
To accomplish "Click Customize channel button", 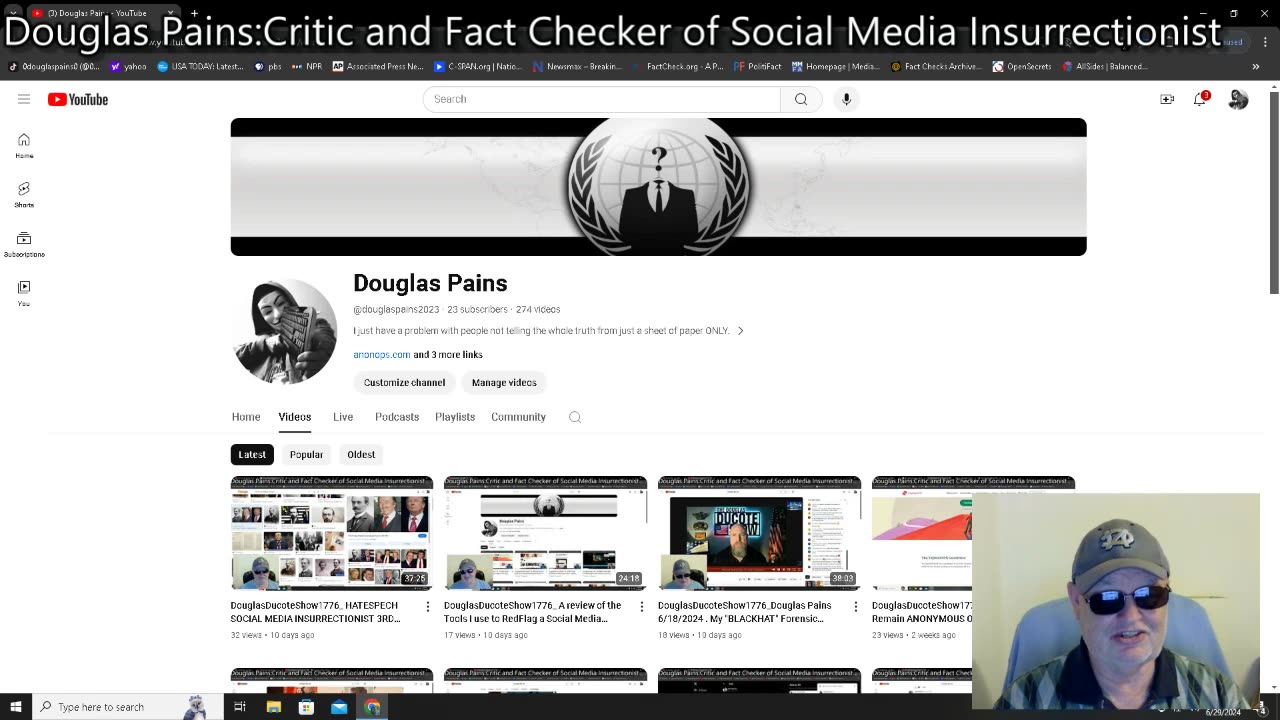I will [404, 383].
